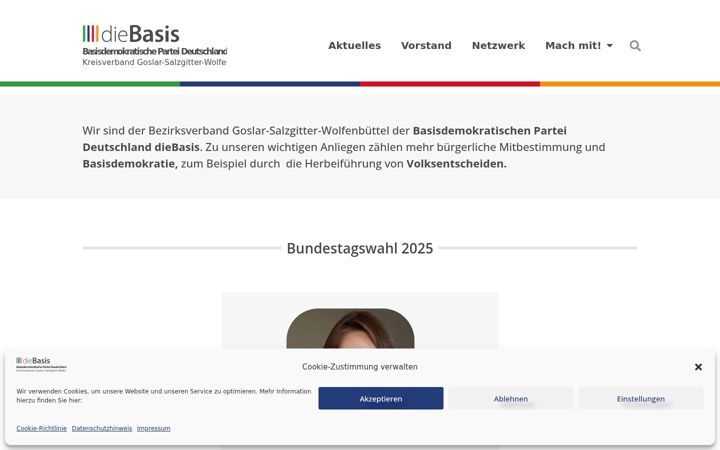
Task: Click the Cookie-Zustimmung verwalten title
Action: click(x=360, y=366)
